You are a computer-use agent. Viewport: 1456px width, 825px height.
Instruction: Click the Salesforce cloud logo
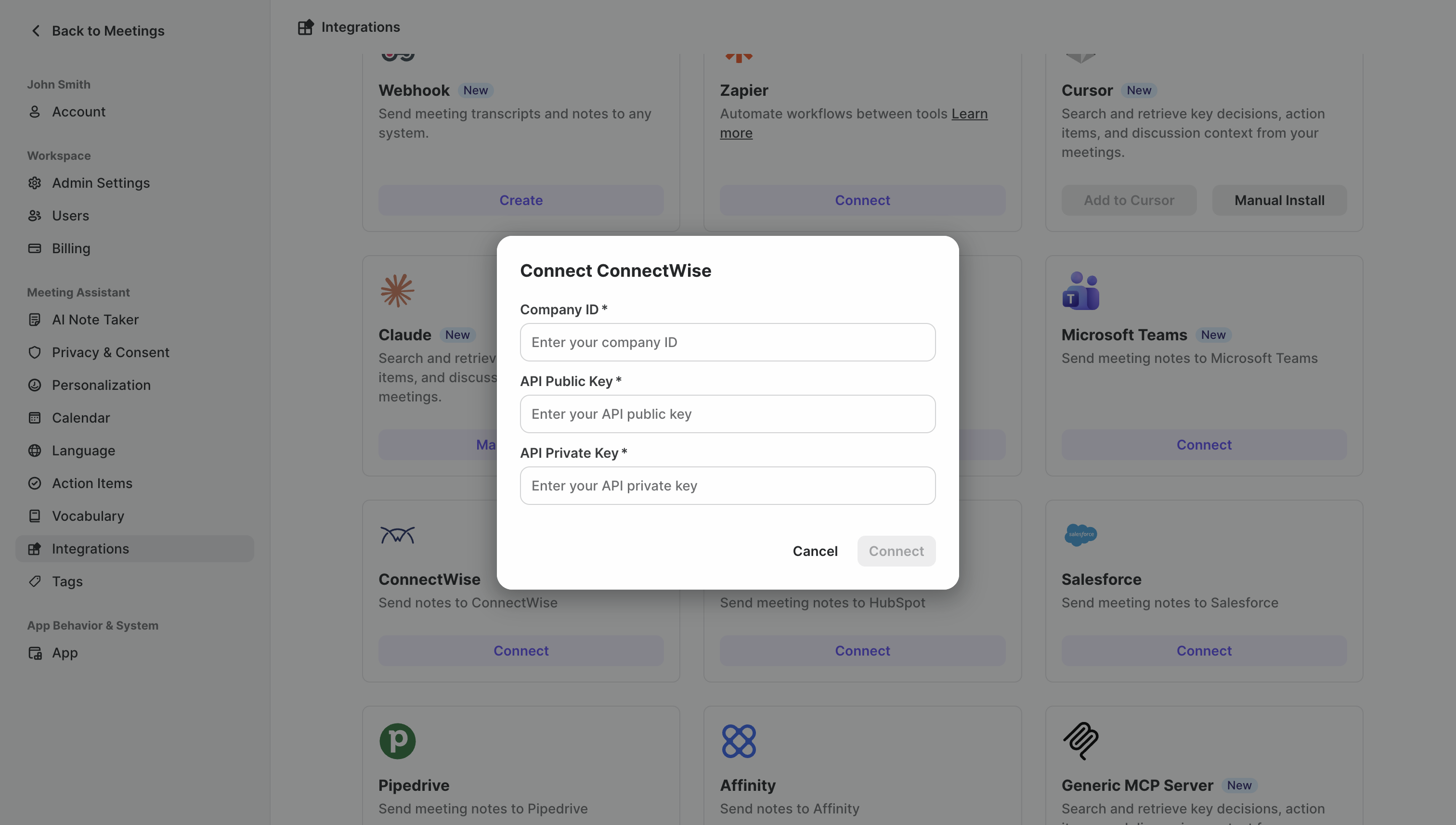(x=1080, y=534)
